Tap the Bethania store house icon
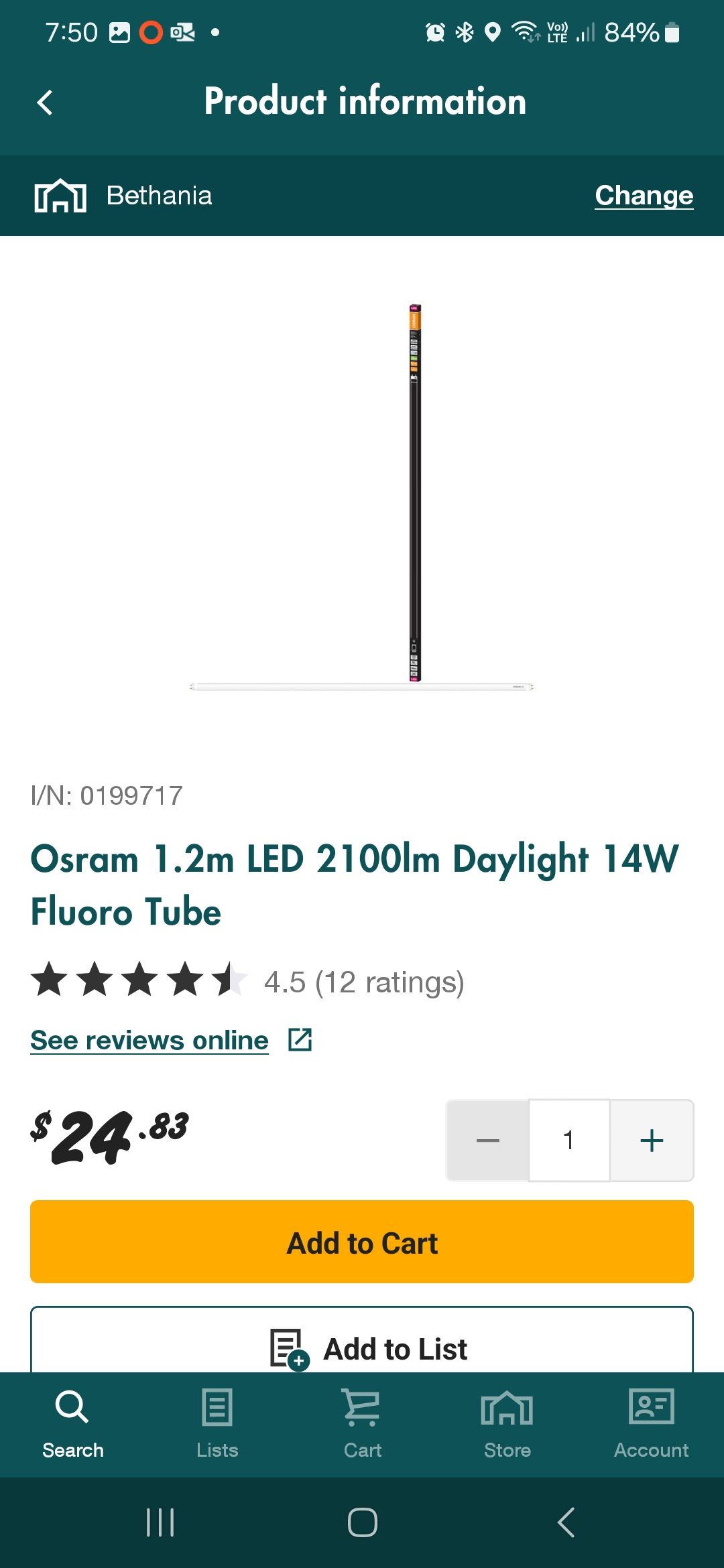 pyautogui.click(x=60, y=196)
